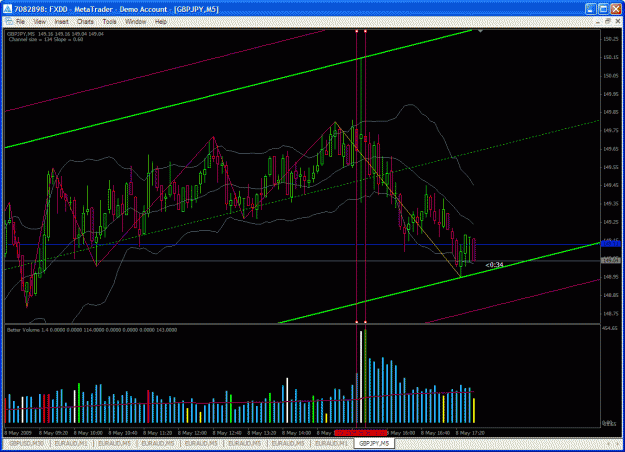Click the chart document icon beside File
This screenshot has width=625, height=452.
pos(9,21)
